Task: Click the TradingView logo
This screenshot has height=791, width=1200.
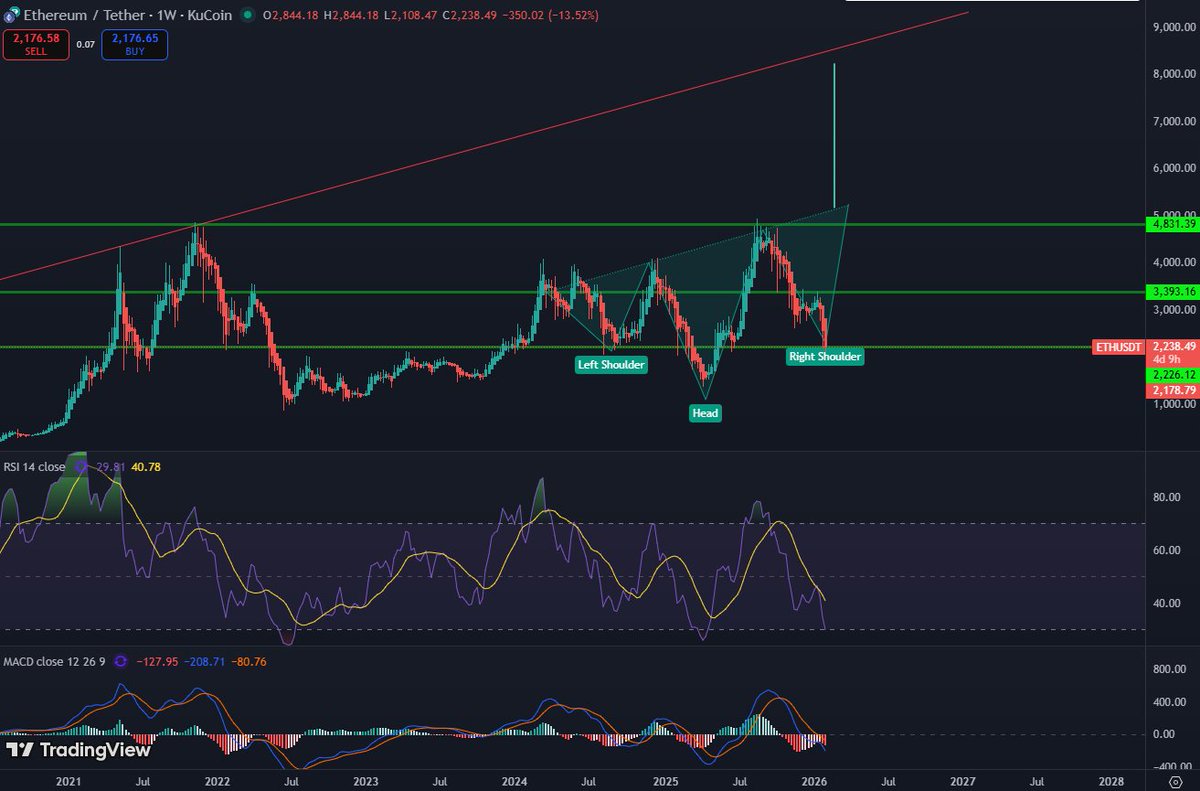Action: tap(78, 750)
